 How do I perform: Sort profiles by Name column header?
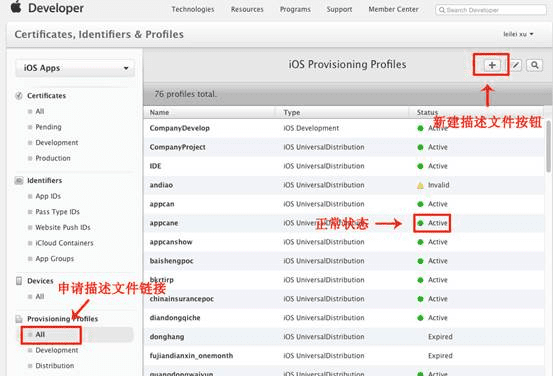[159, 113]
